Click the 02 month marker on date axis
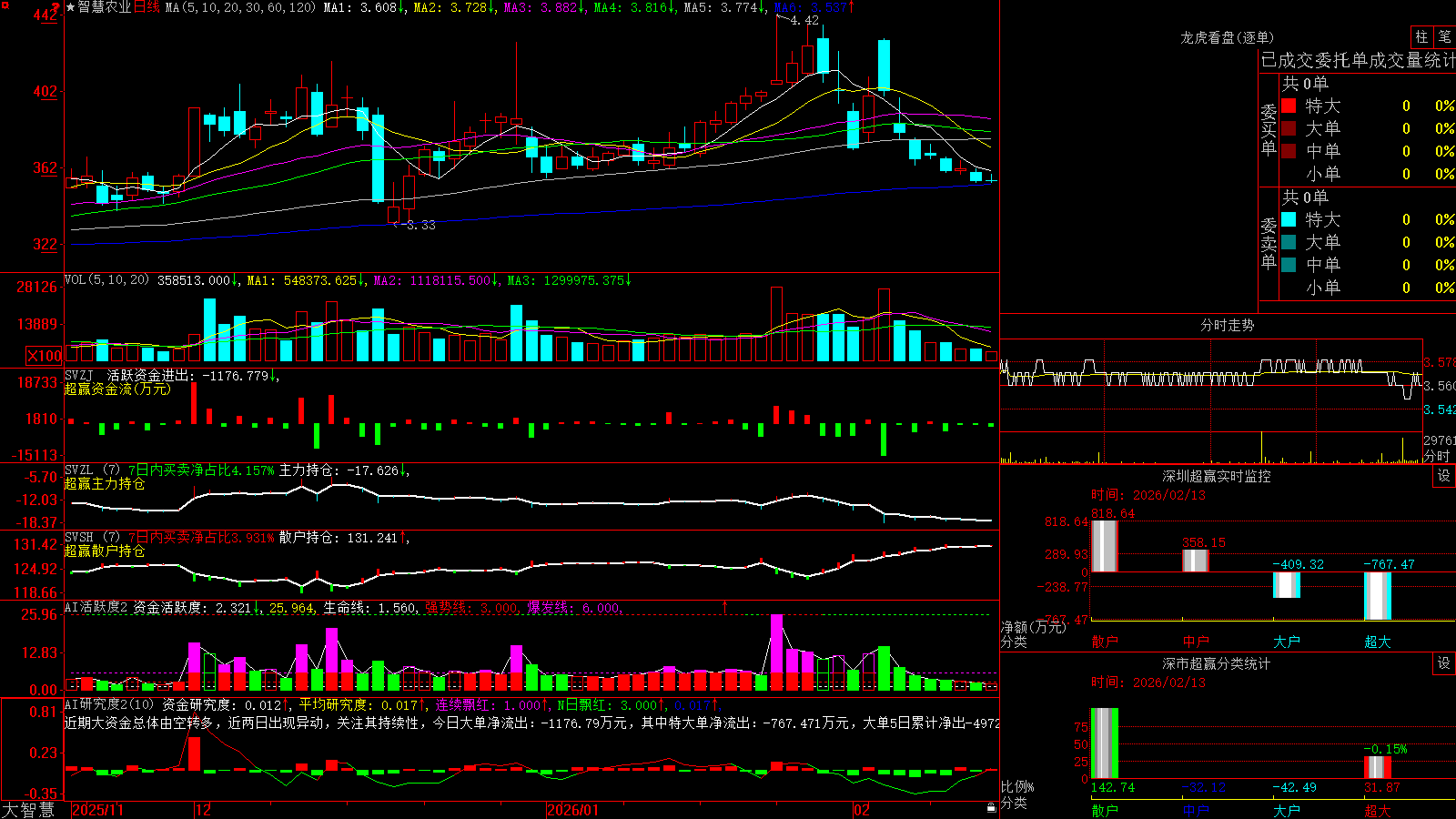 [x=862, y=810]
